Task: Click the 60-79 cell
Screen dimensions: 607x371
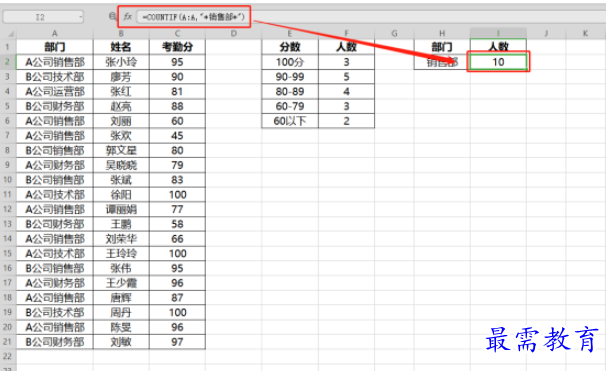Action: point(290,106)
